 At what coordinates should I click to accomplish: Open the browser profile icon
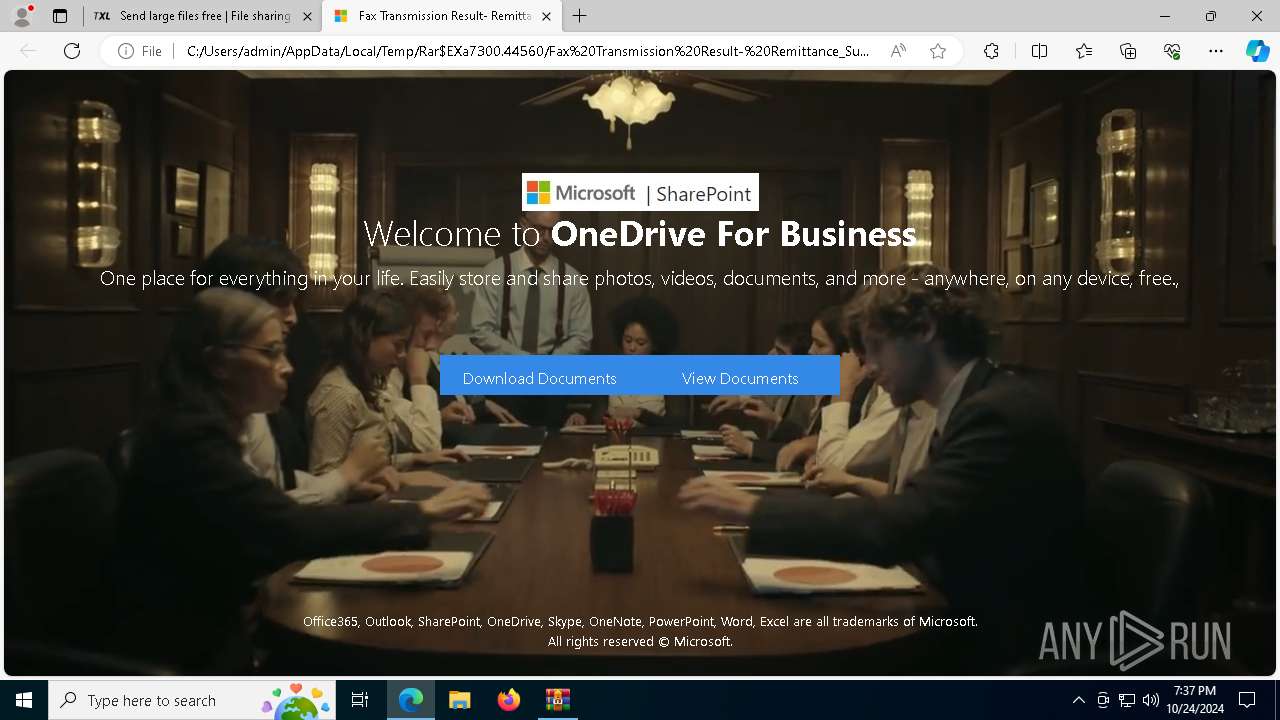click(x=22, y=16)
